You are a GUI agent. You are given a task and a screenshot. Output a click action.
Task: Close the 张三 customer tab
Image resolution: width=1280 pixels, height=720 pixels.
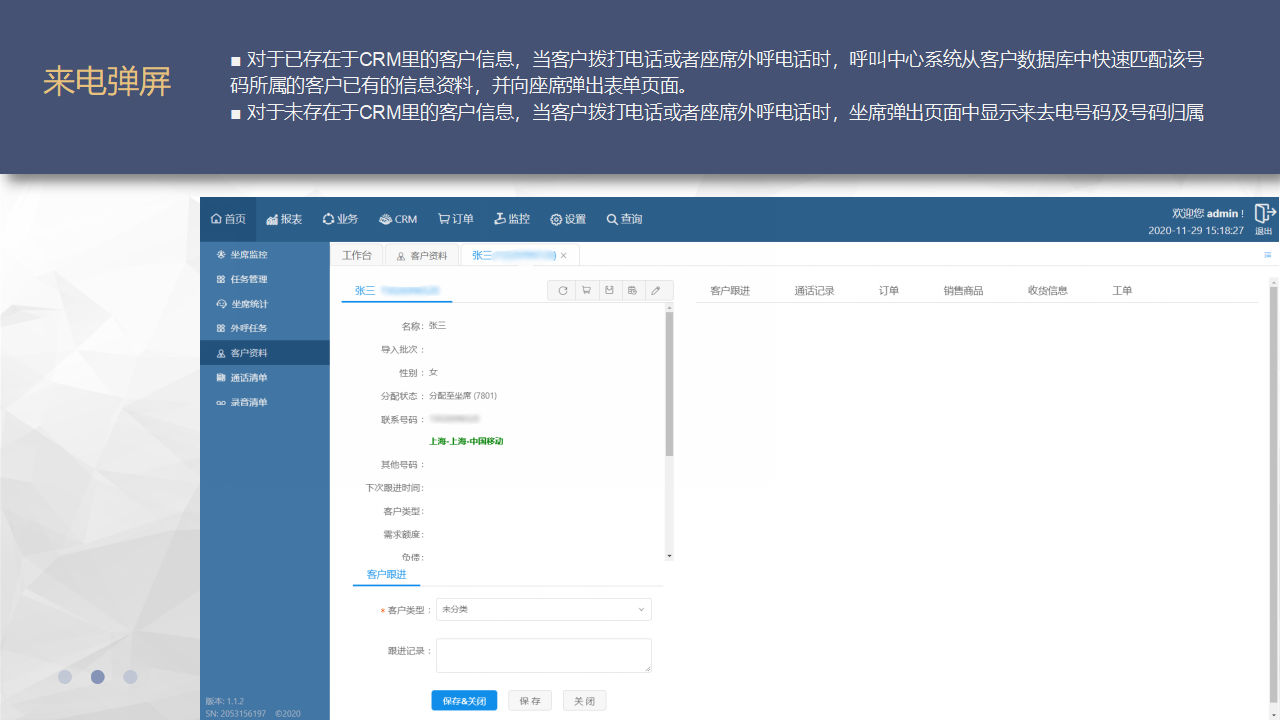click(x=564, y=256)
